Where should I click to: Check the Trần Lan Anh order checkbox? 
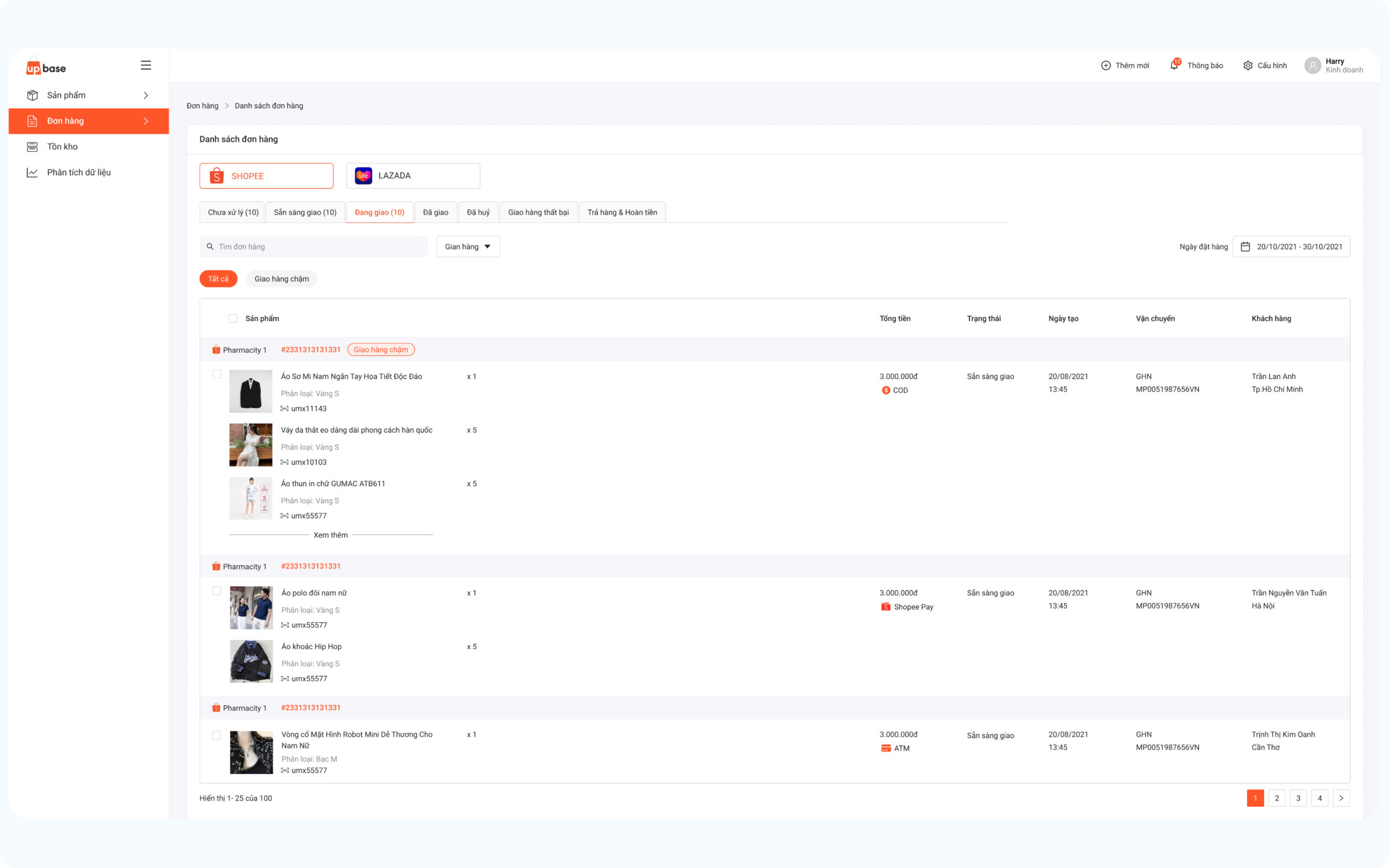point(216,374)
